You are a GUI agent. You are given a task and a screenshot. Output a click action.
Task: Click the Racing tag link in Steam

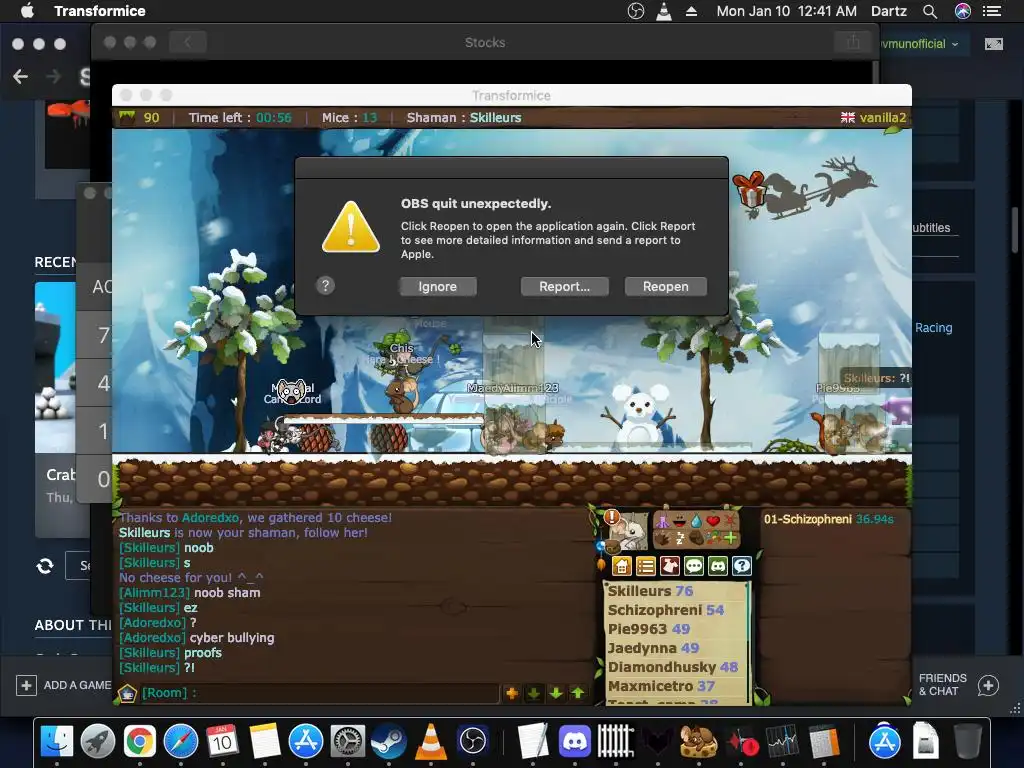(x=933, y=328)
